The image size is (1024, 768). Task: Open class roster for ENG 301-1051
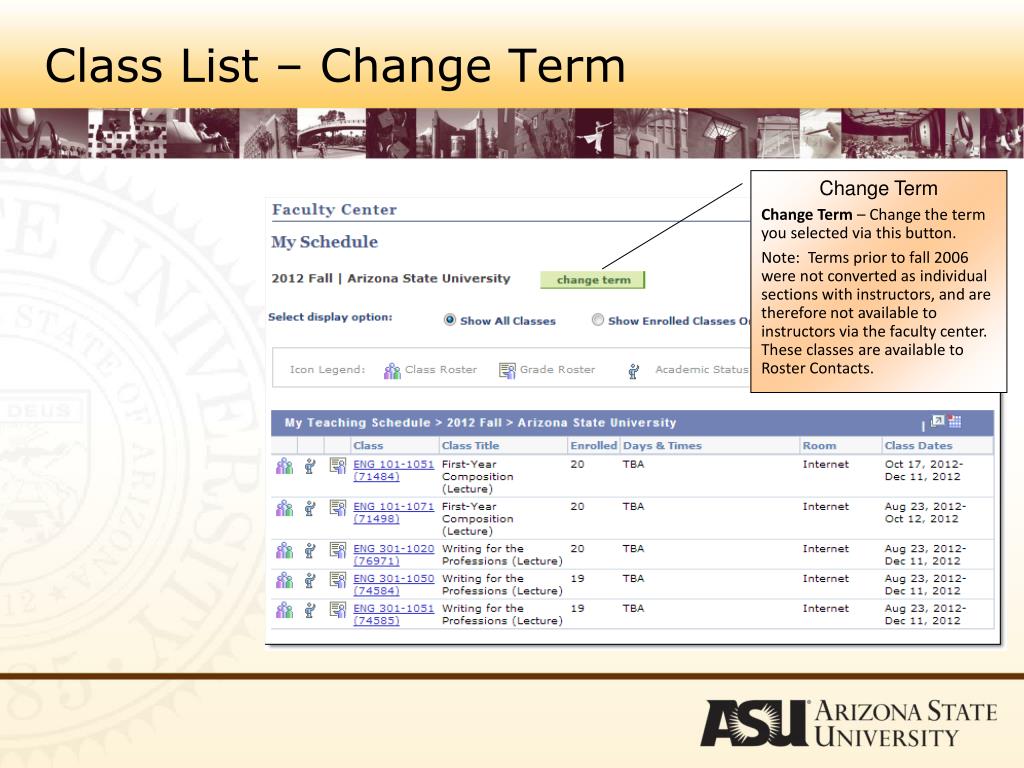point(284,611)
